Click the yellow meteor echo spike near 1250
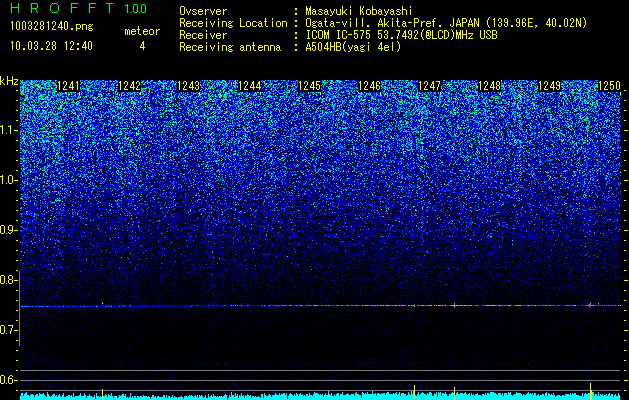 (x=590, y=391)
